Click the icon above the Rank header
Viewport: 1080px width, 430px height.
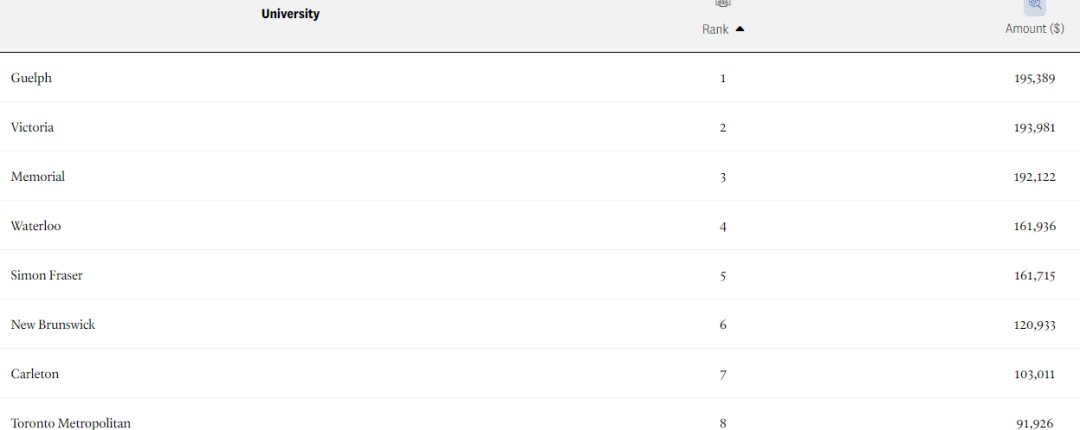[x=722, y=3]
